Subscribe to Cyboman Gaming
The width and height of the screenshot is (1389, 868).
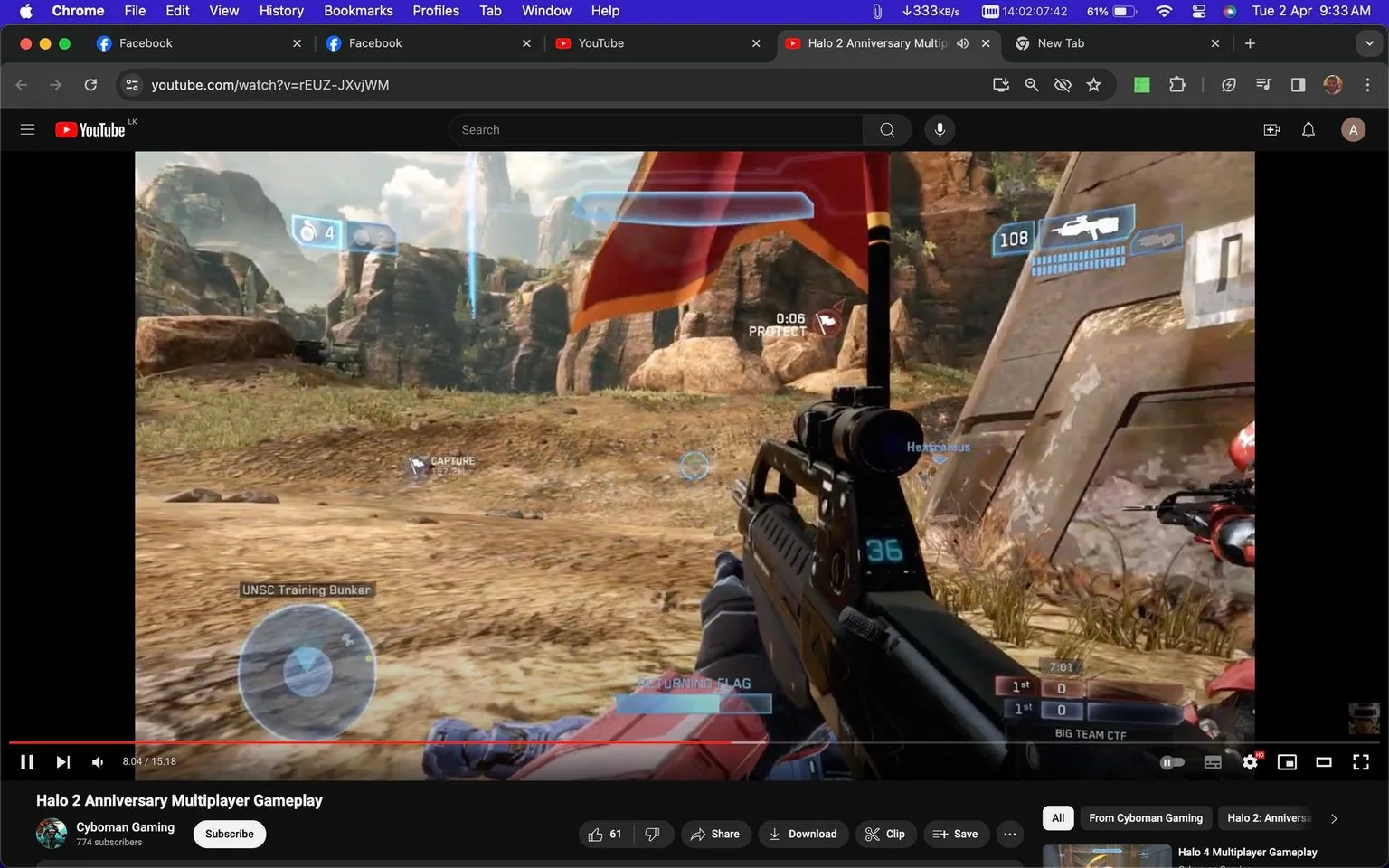[230, 834]
